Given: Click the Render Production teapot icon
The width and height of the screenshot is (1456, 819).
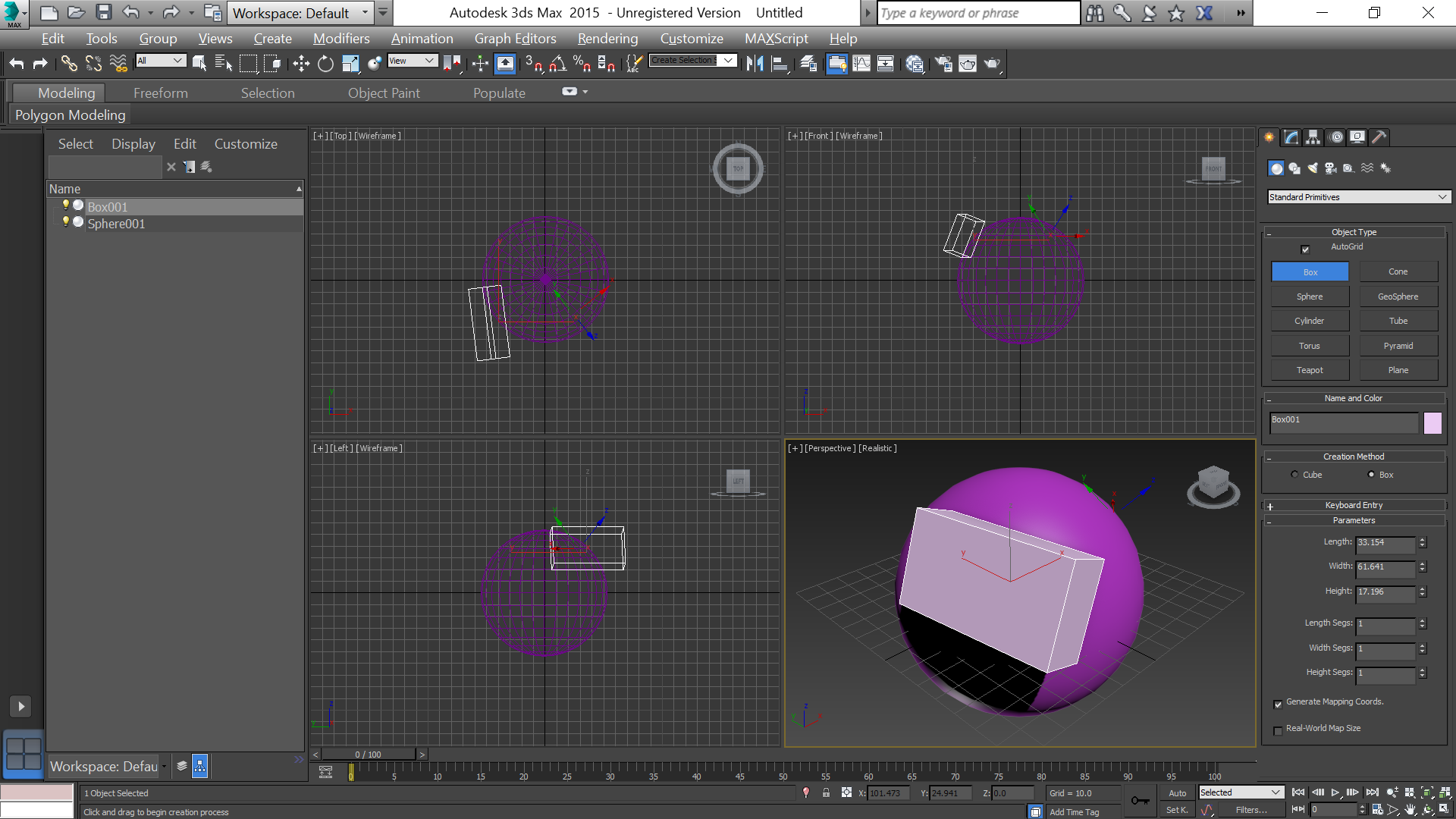Looking at the screenshot, I should click(992, 64).
